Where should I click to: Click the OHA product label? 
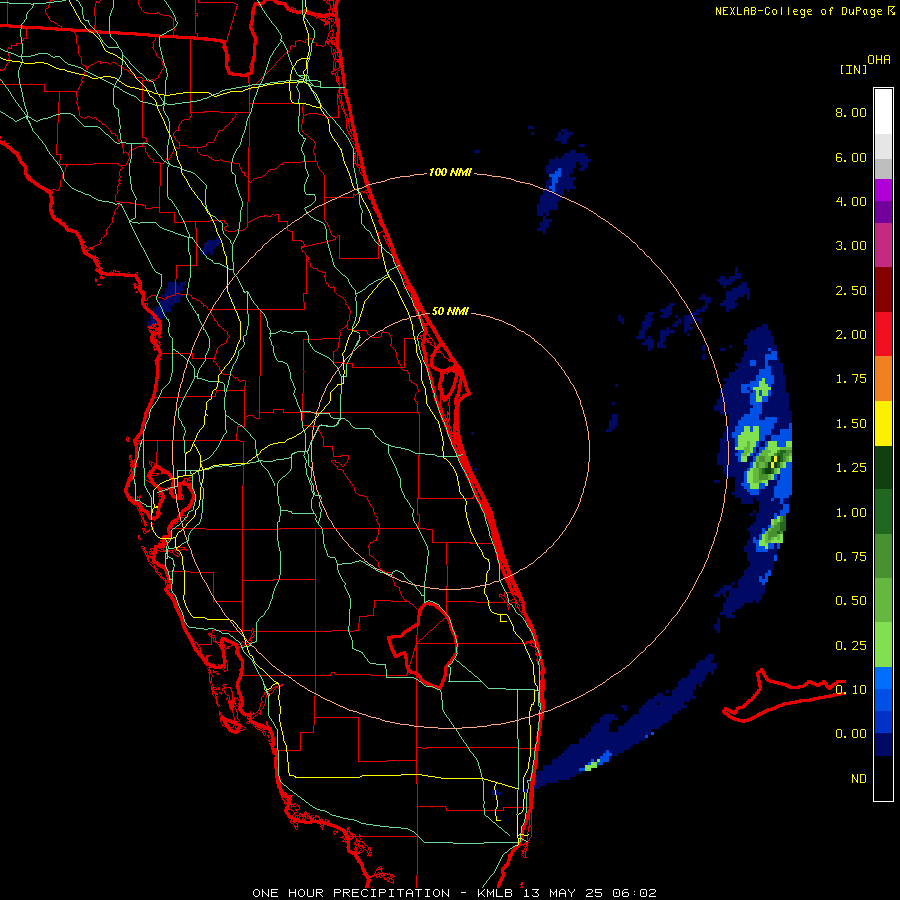(x=879, y=60)
